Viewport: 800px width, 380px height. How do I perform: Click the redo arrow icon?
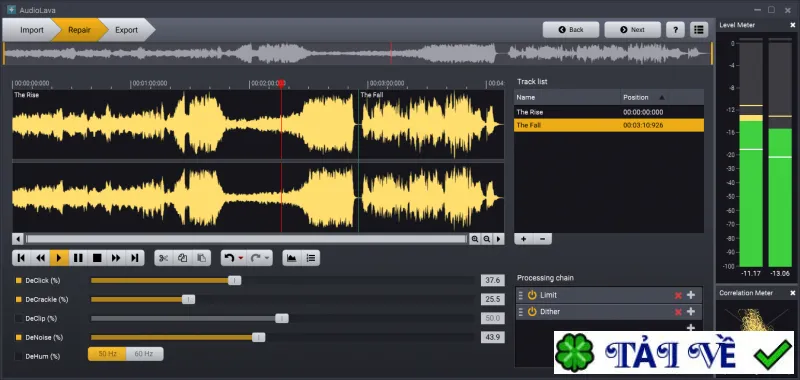click(x=256, y=258)
